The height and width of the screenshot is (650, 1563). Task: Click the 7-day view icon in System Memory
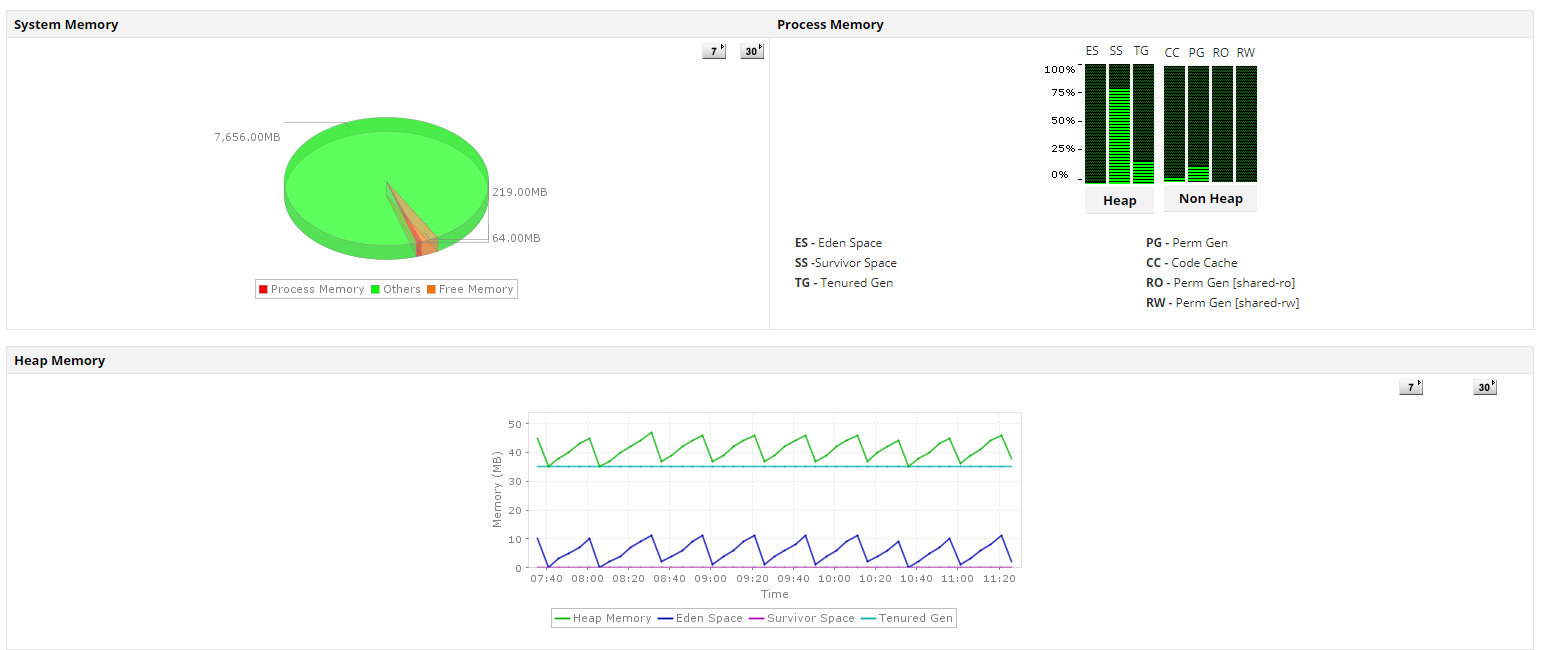pyautogui.click(x=713, y=50)
